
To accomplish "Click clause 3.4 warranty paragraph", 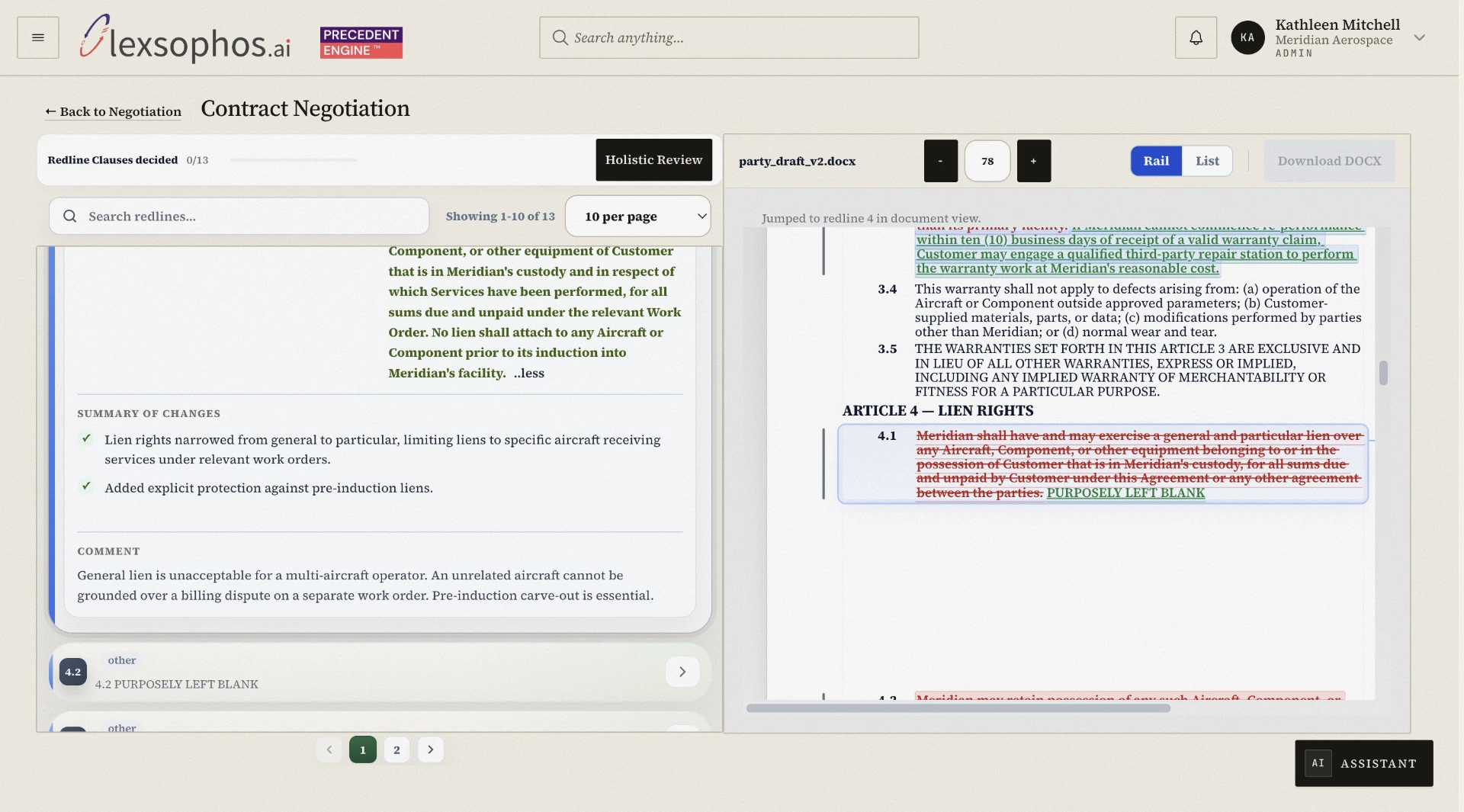I will coord(1138,310).
